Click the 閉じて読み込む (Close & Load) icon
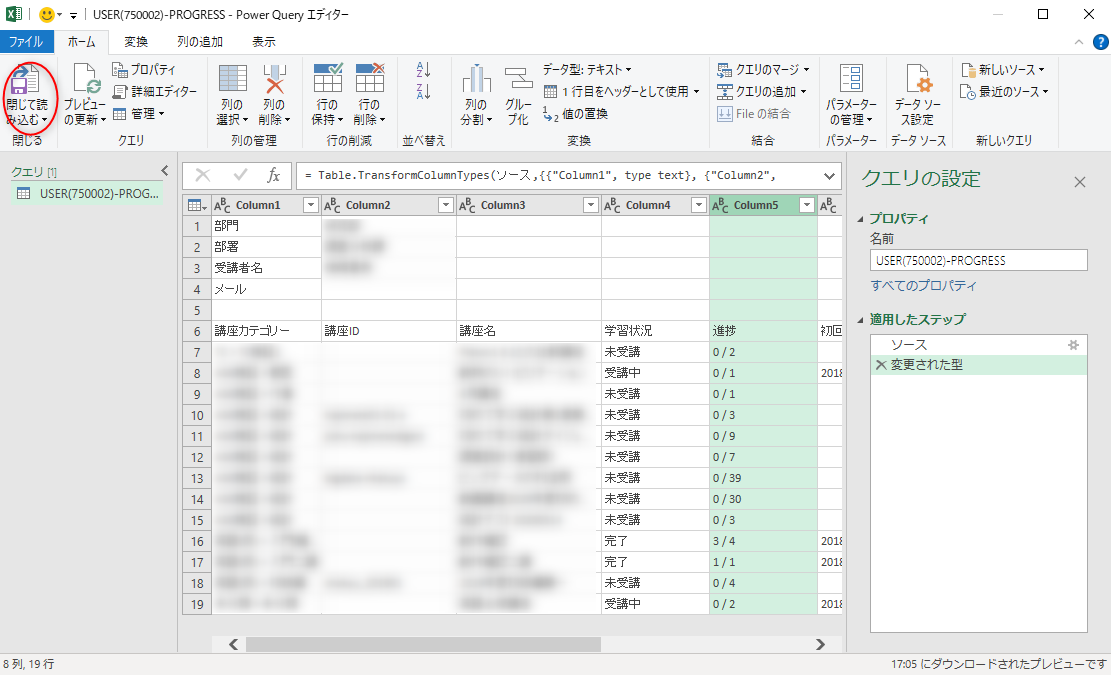Screen dimensions: 1111x675 click(26, 79)
